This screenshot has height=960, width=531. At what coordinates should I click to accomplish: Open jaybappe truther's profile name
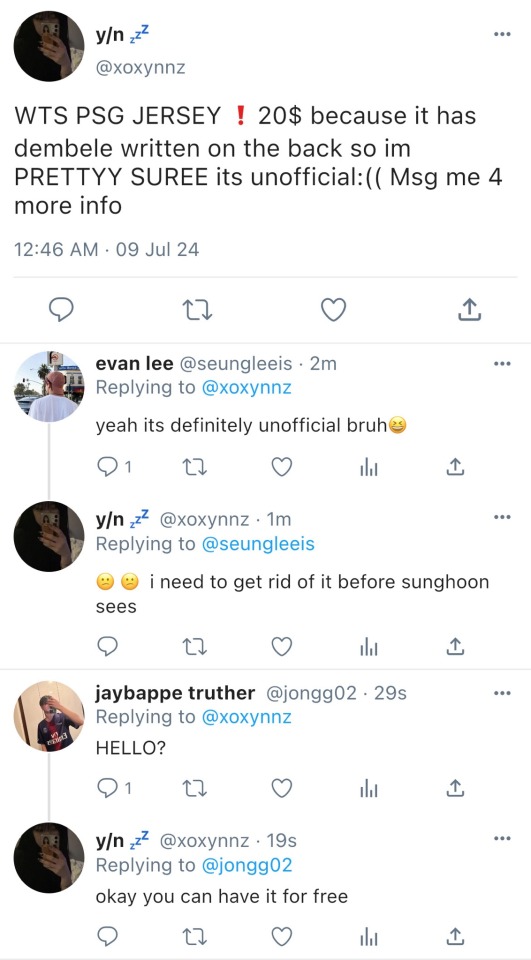click(175, 693)
